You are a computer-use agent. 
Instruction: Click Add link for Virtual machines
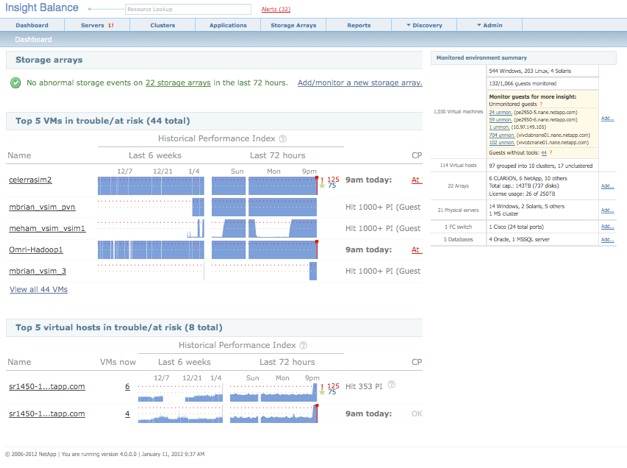[607, 118]
